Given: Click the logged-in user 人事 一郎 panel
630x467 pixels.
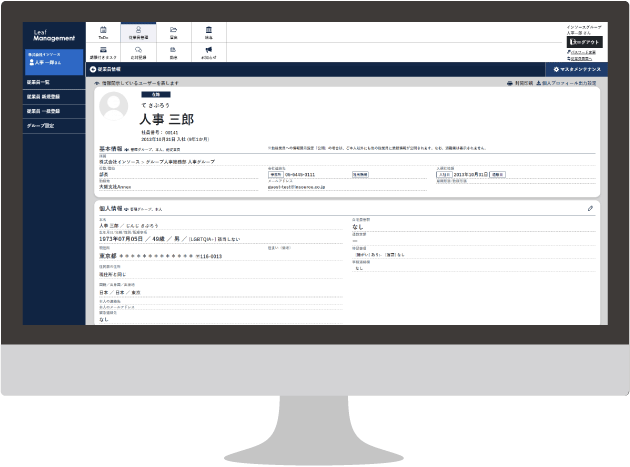Looking at the screenshot, I should coord(54,62).
